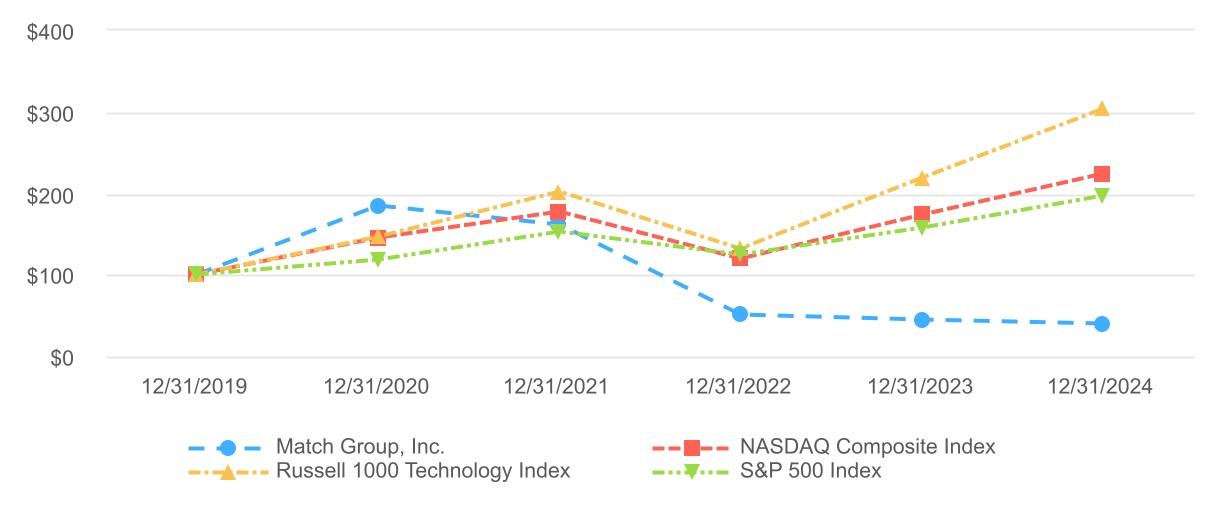Select the NASDAQ square marker at 12/31/2024
Image resolution: width=1224 pixels, height=520 pixels.
click(x=1101, y=174)
